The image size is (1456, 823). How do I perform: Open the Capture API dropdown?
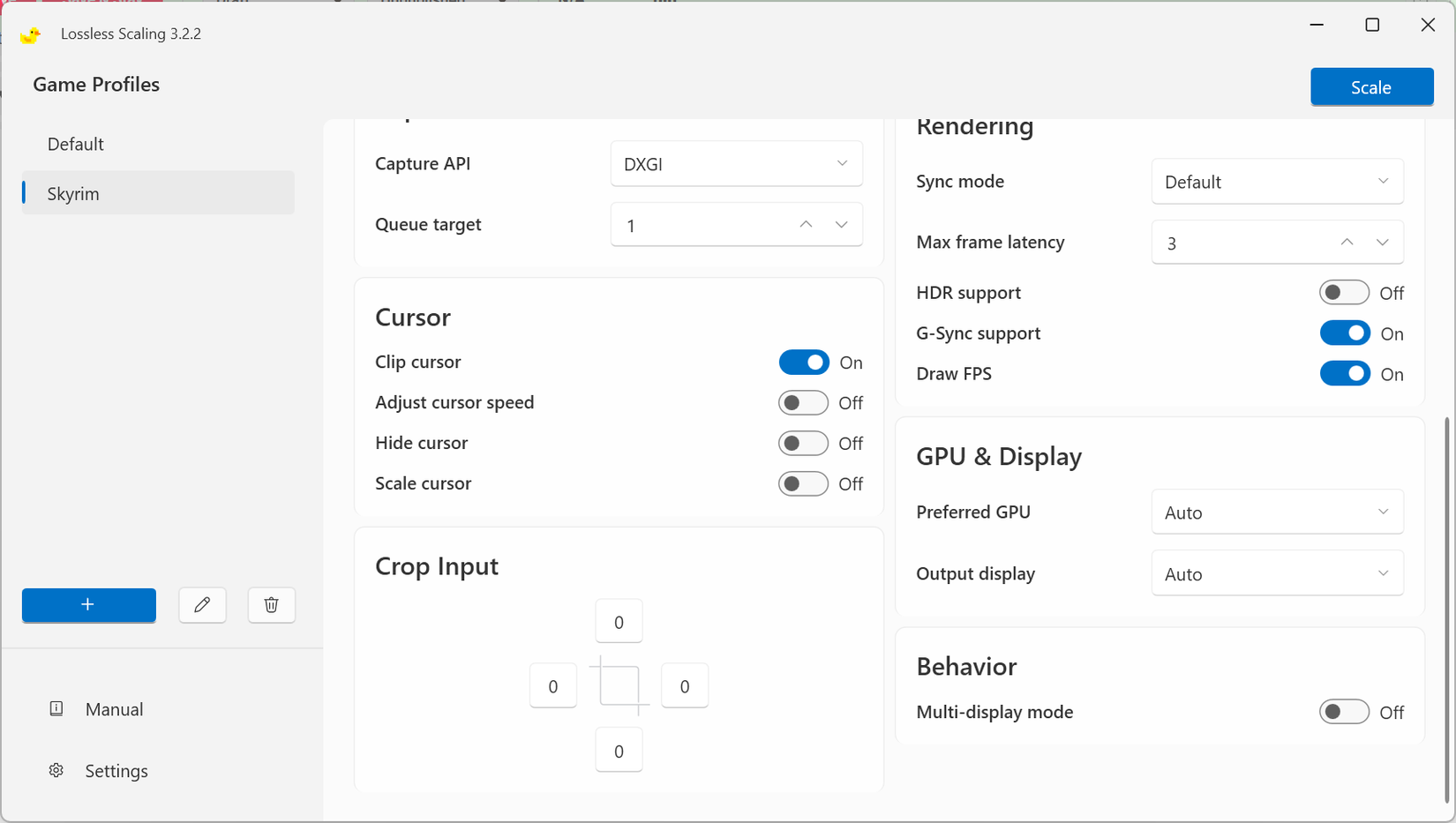coord(736,163)
